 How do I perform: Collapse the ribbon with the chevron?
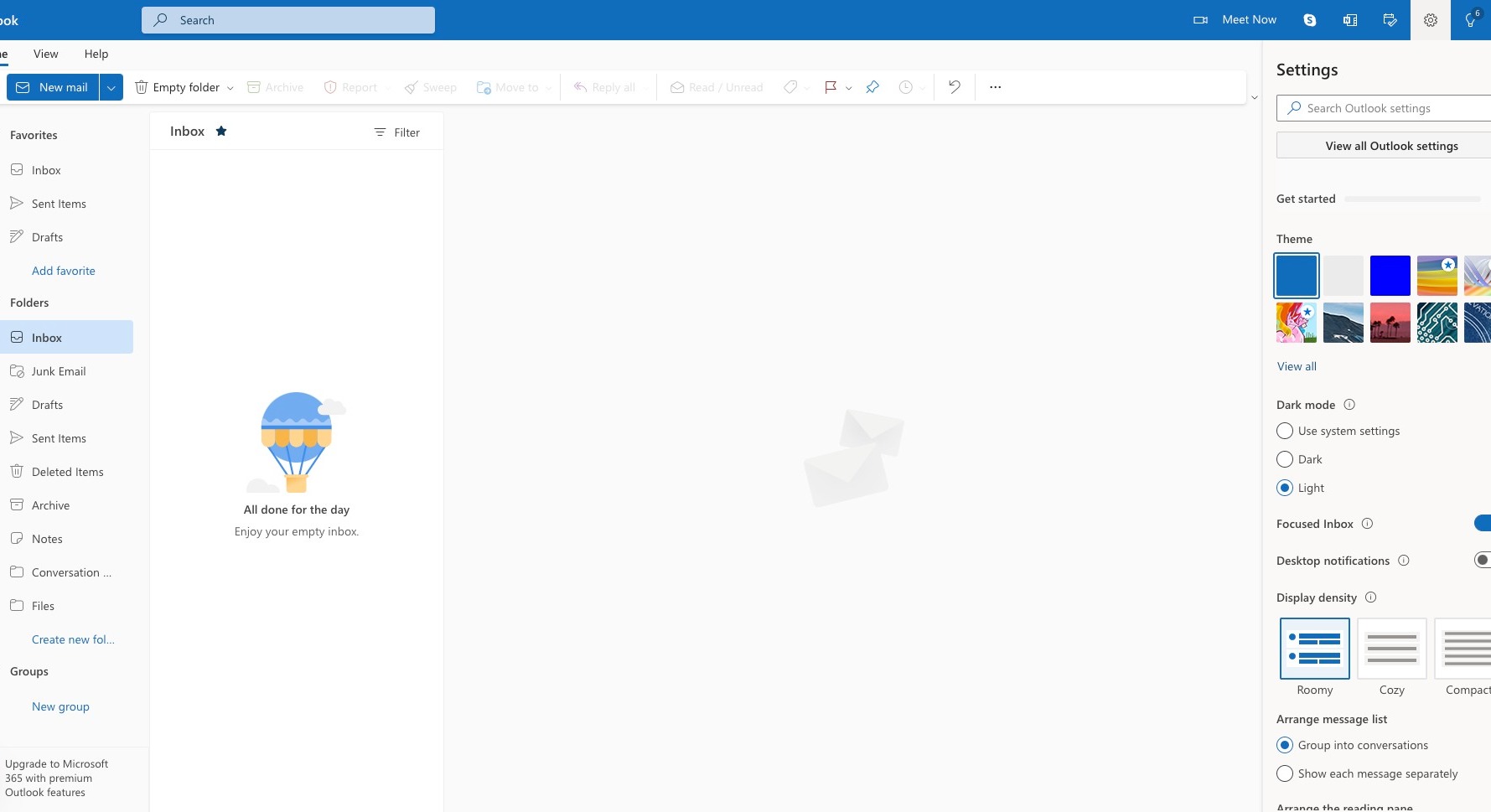(x=1255, y=98)
